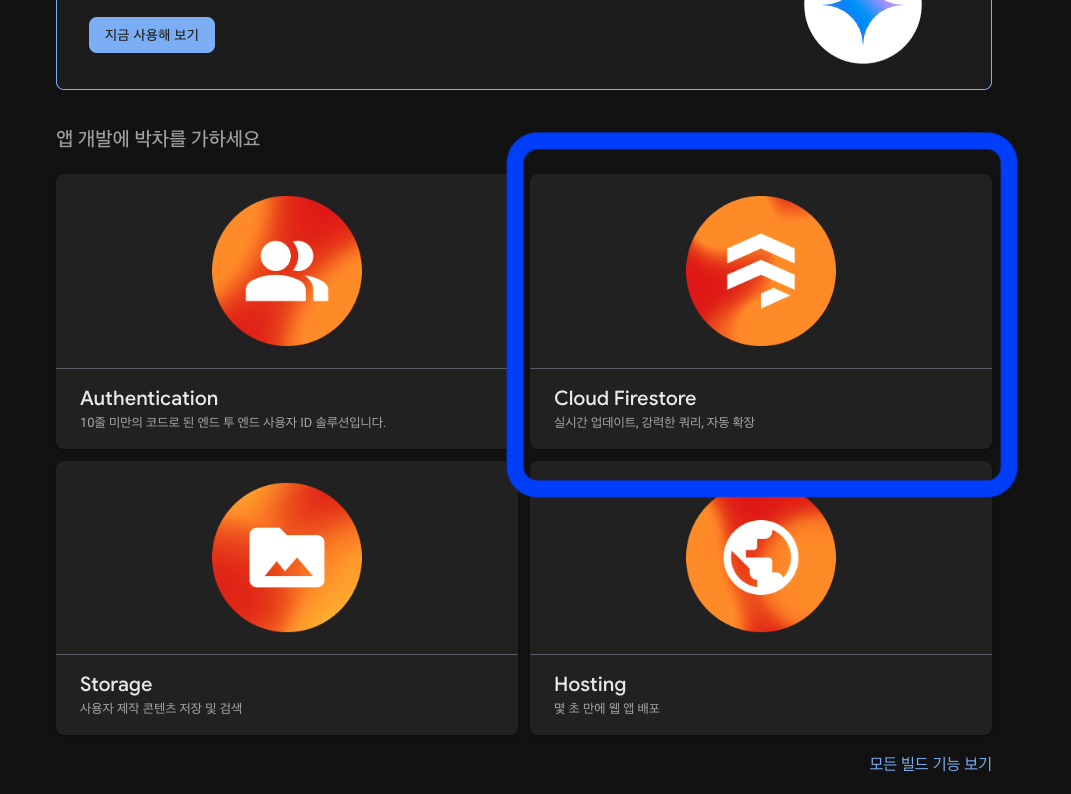Follow the 모든 빌드 기능 보기 link
This screenshot has width=1071, height=794.
click(930, 763)
